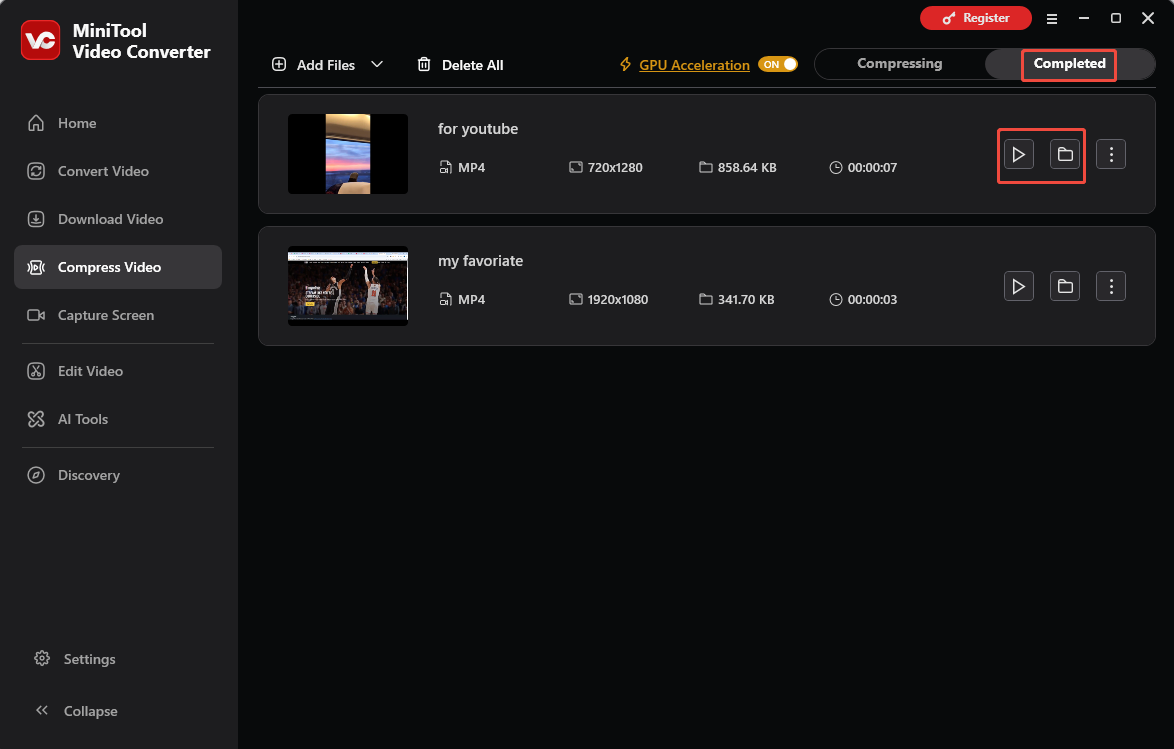Image resolution: width=1174 pixels, height=749 pixels.
Task: Open AI Tools section
Action: point(118,419)
